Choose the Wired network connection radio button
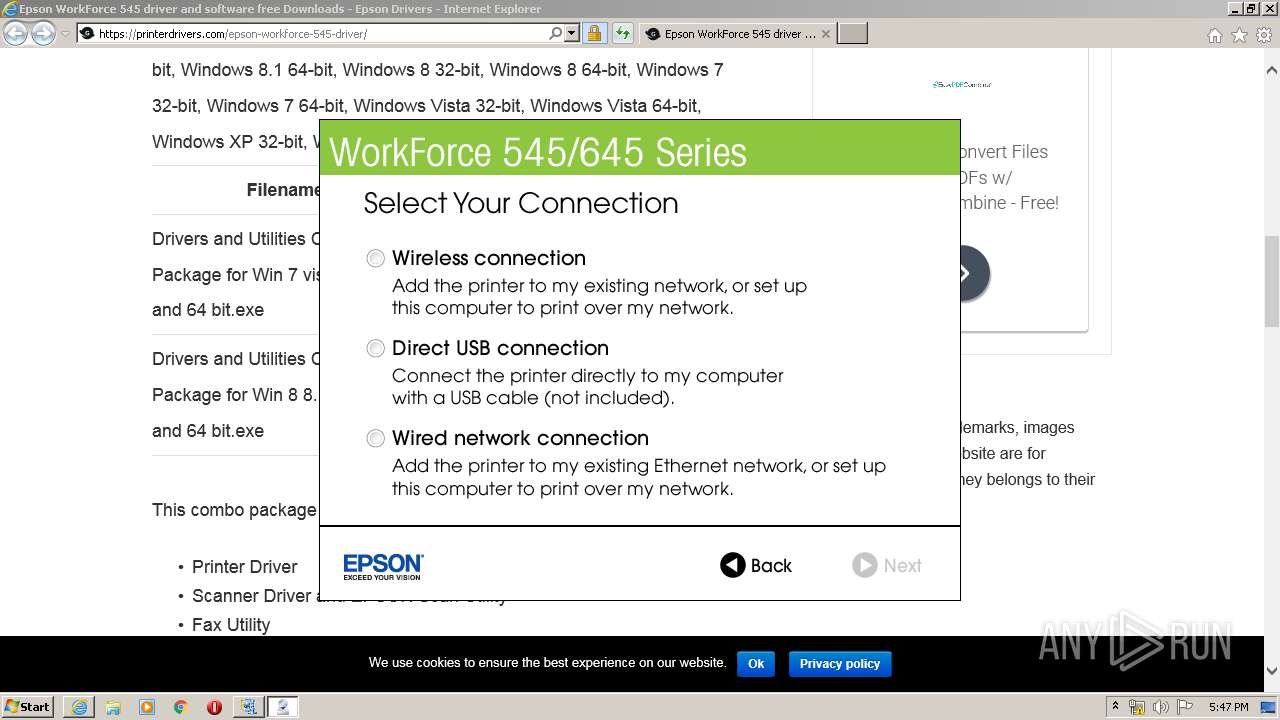Image resolution: width=1280 pixels, height=720 pixels. [x=375, y=439]
